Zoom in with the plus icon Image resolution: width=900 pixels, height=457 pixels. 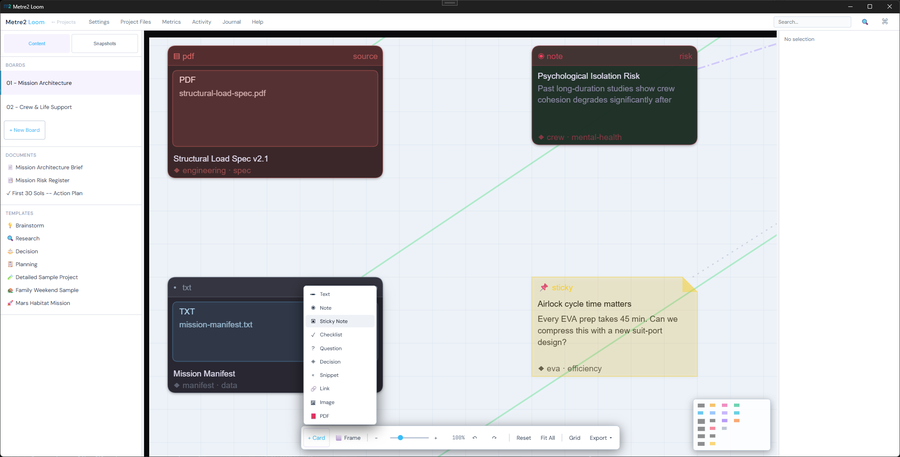436,438
